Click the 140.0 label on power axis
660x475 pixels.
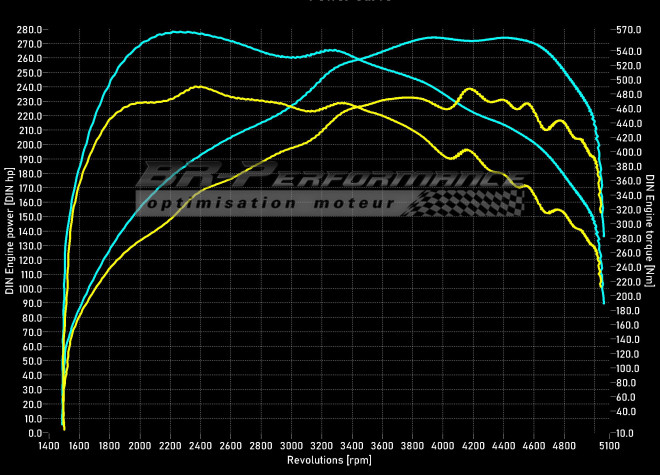point(29,231)
